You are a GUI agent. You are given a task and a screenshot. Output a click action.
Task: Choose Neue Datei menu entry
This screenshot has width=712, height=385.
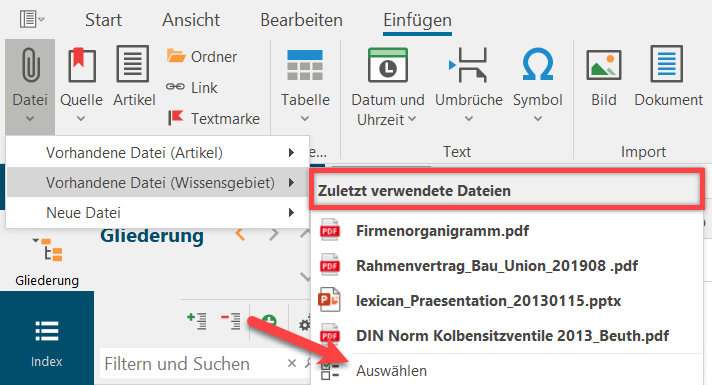click(x=158, y=212)
